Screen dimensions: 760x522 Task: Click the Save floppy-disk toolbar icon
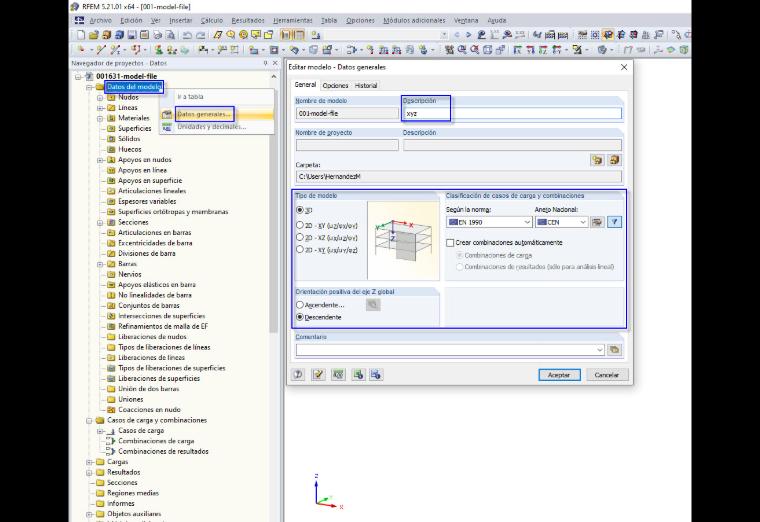tap(131, 35)
